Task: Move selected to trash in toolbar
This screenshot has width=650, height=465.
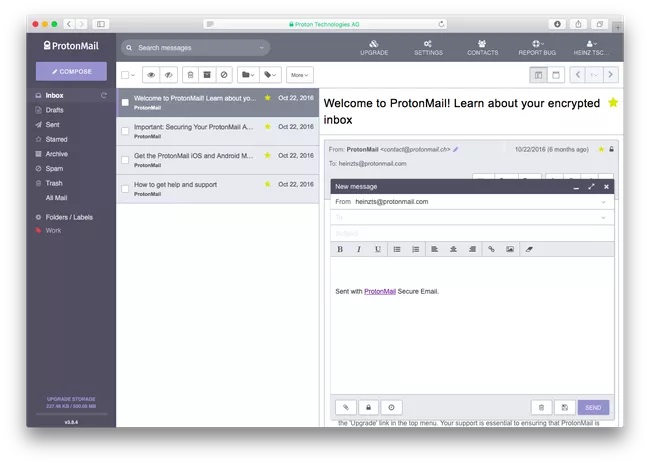Action: (190, 75)
